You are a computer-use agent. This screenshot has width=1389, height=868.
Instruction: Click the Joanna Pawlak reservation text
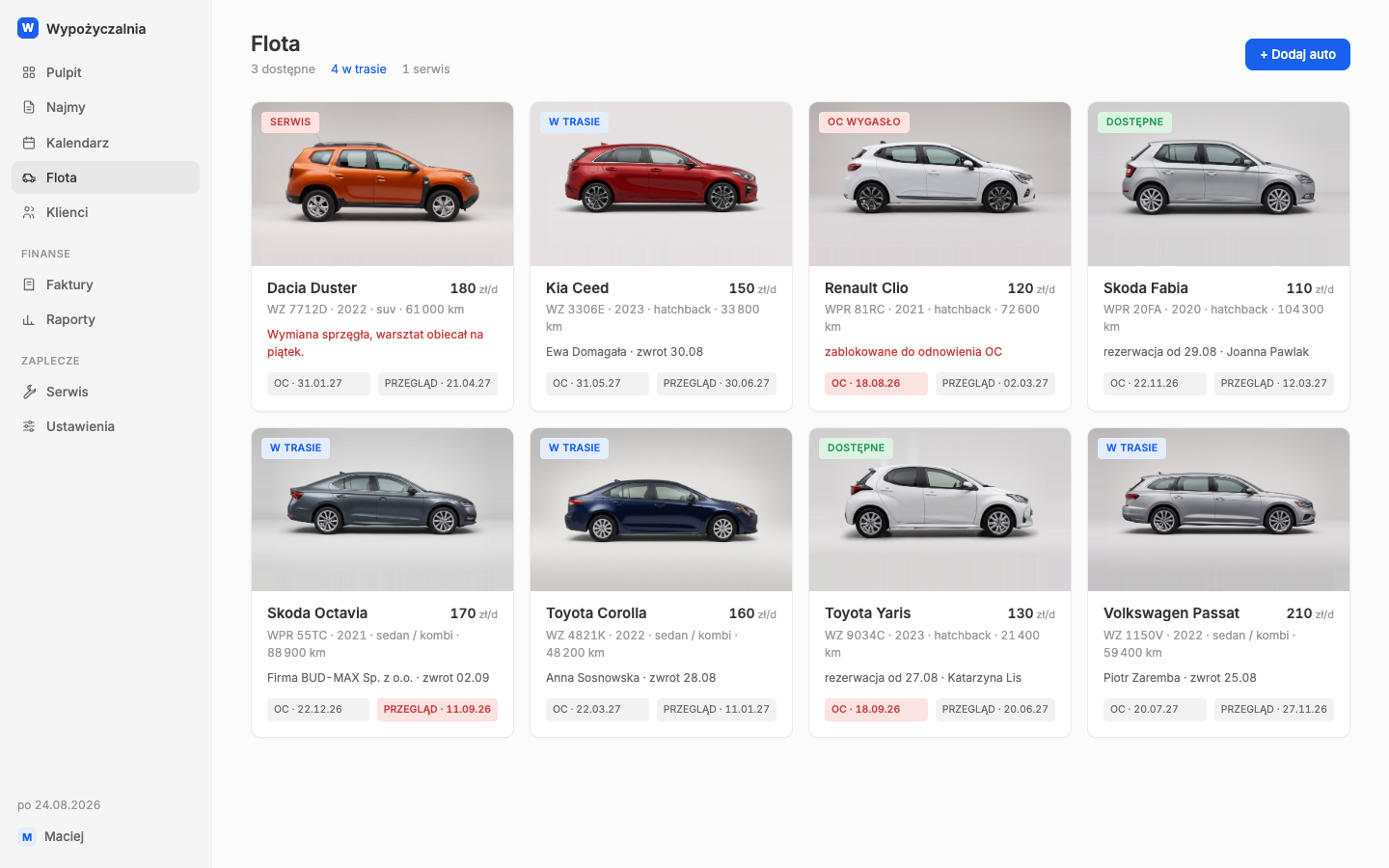point(1206,352)
